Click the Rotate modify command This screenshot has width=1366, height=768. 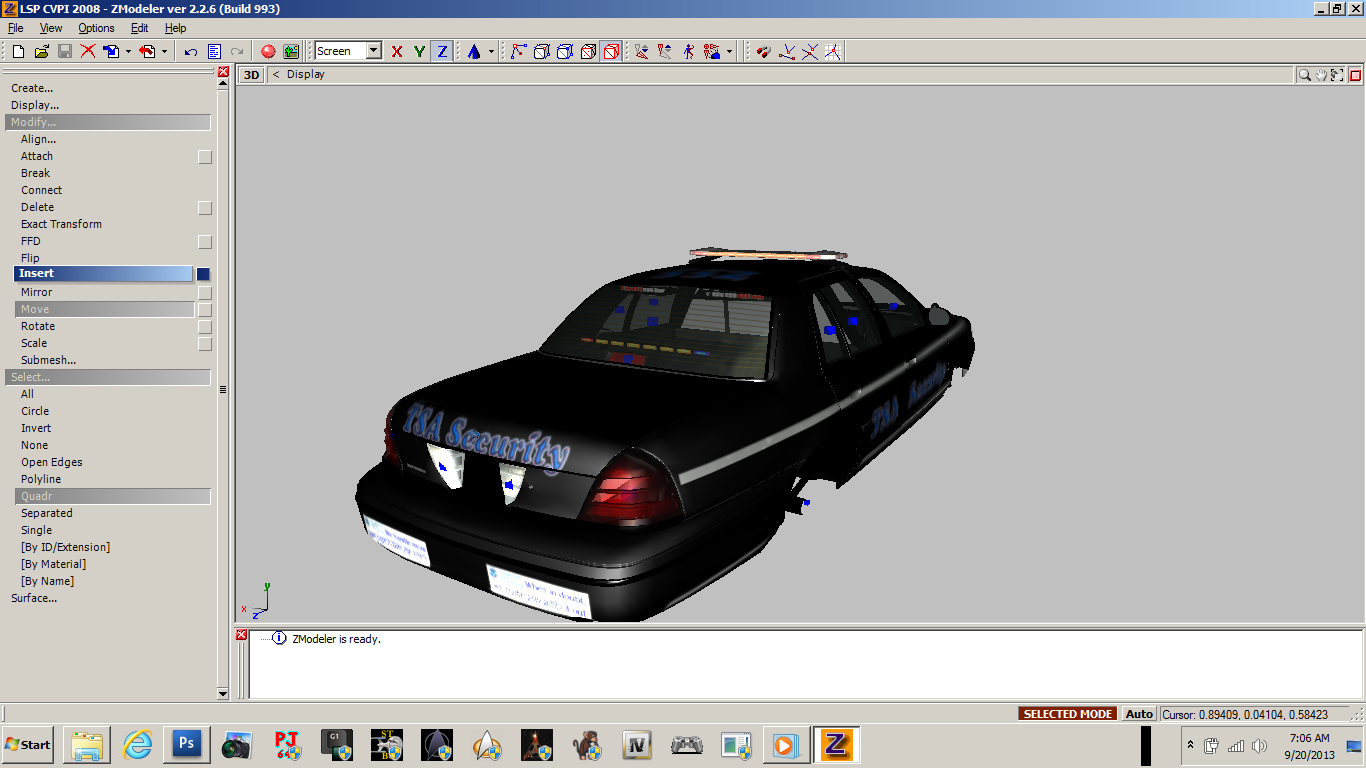click(38, 326)
